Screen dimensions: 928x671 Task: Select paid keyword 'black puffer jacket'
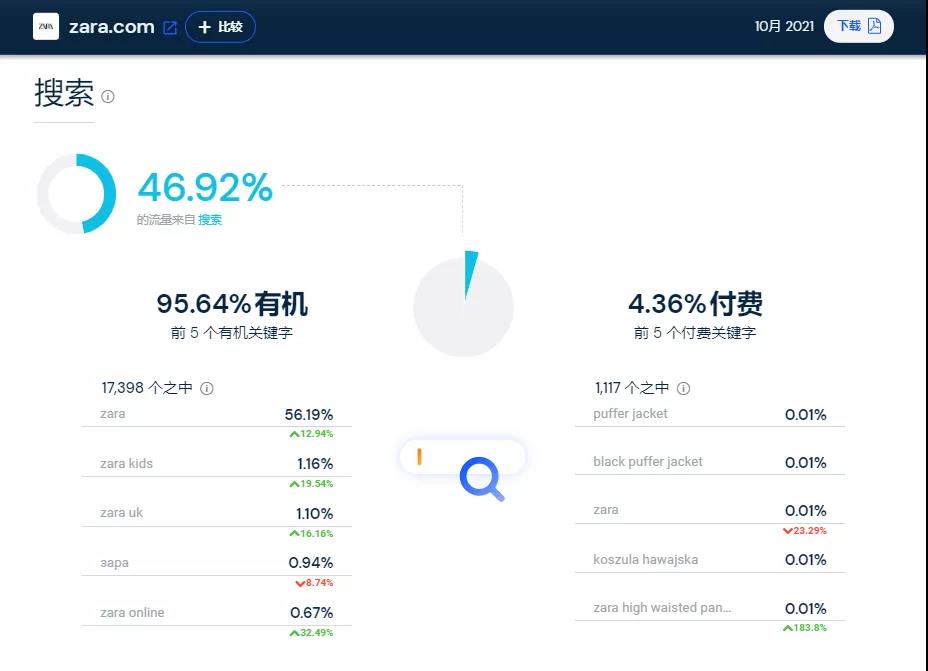tap(648, 462)
